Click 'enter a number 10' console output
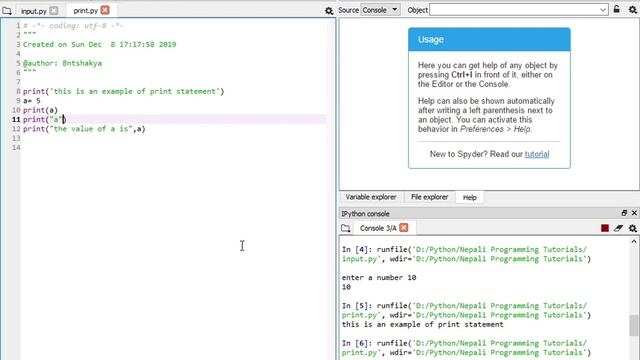 coord(379,278)
